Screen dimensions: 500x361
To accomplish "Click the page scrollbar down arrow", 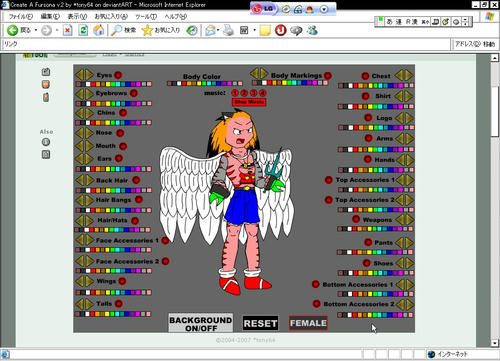I will pyautogui.click(x=495, y=343).
